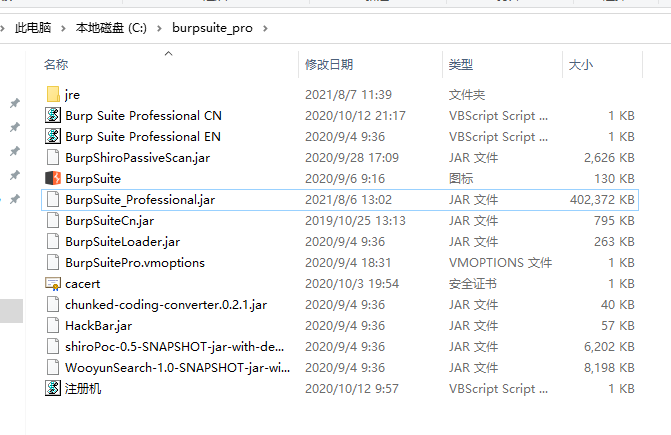Click the WooyunSearch-1.0-SNAPSHOT jar file icon
The width and height of the screenshot is (671, 435).
pos(53,367)
